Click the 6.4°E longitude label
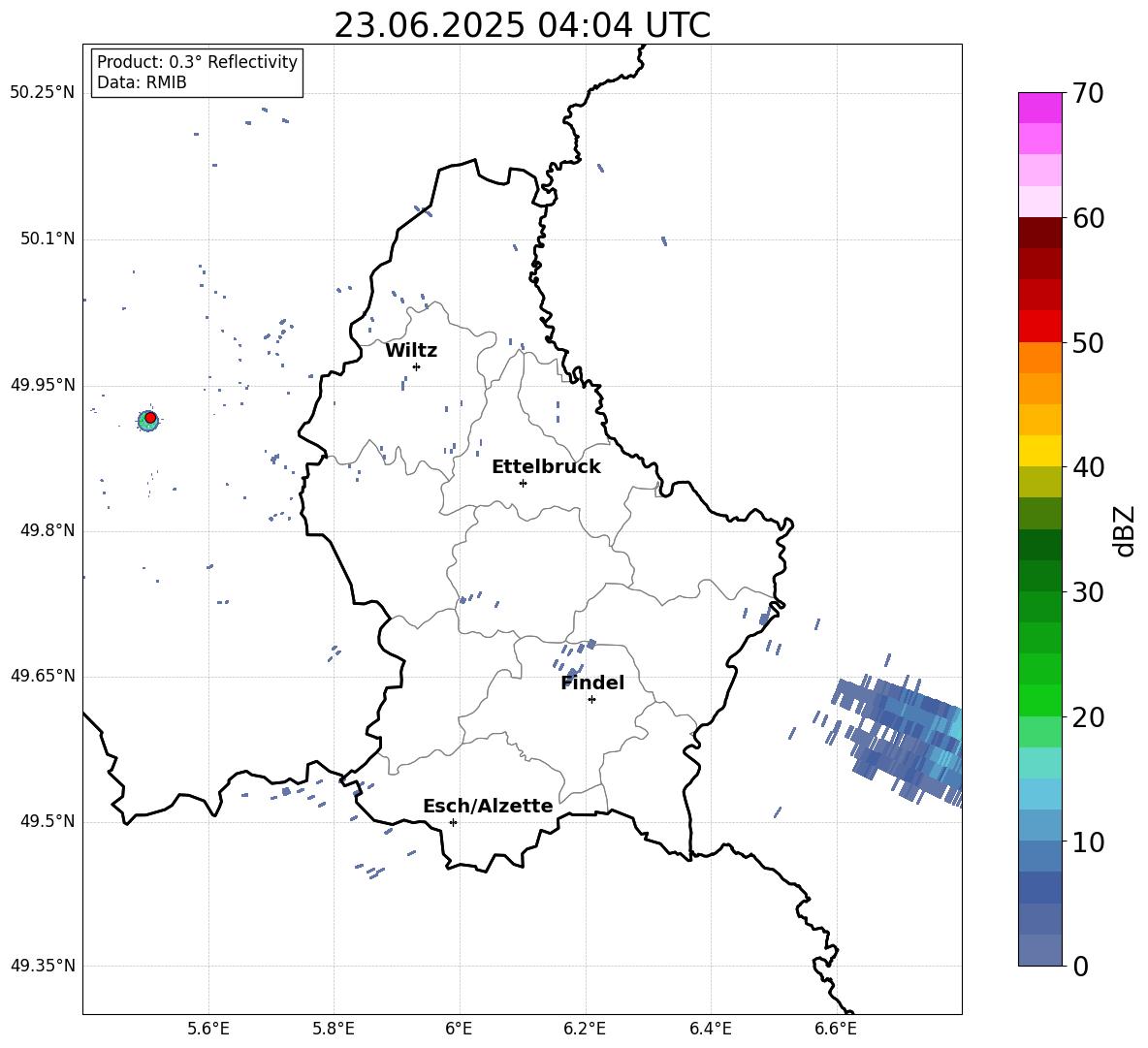The width and height of the screenshot is (1148, 1048). [710, 1030]
